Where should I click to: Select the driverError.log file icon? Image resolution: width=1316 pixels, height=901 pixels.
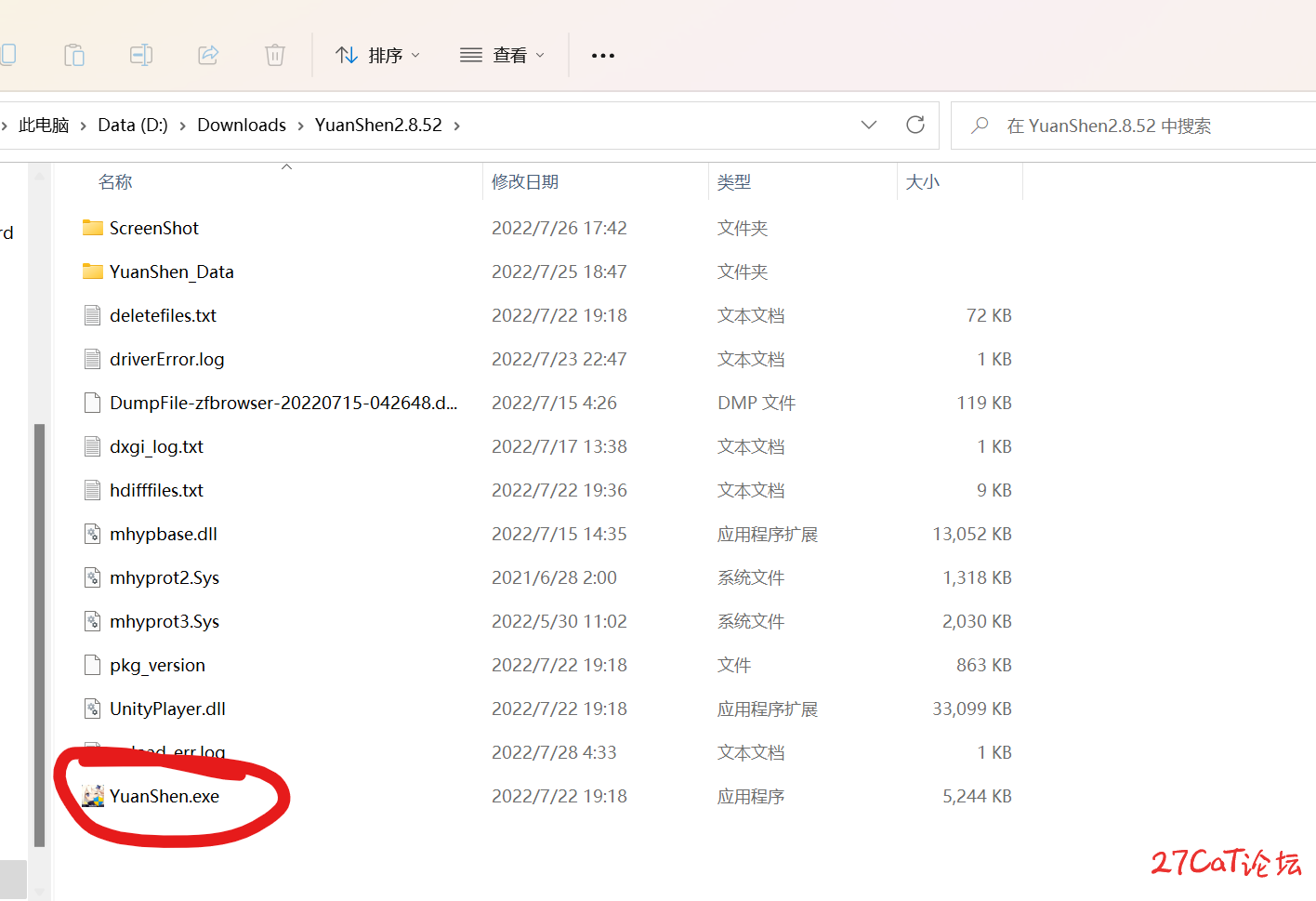pos(93,359)
